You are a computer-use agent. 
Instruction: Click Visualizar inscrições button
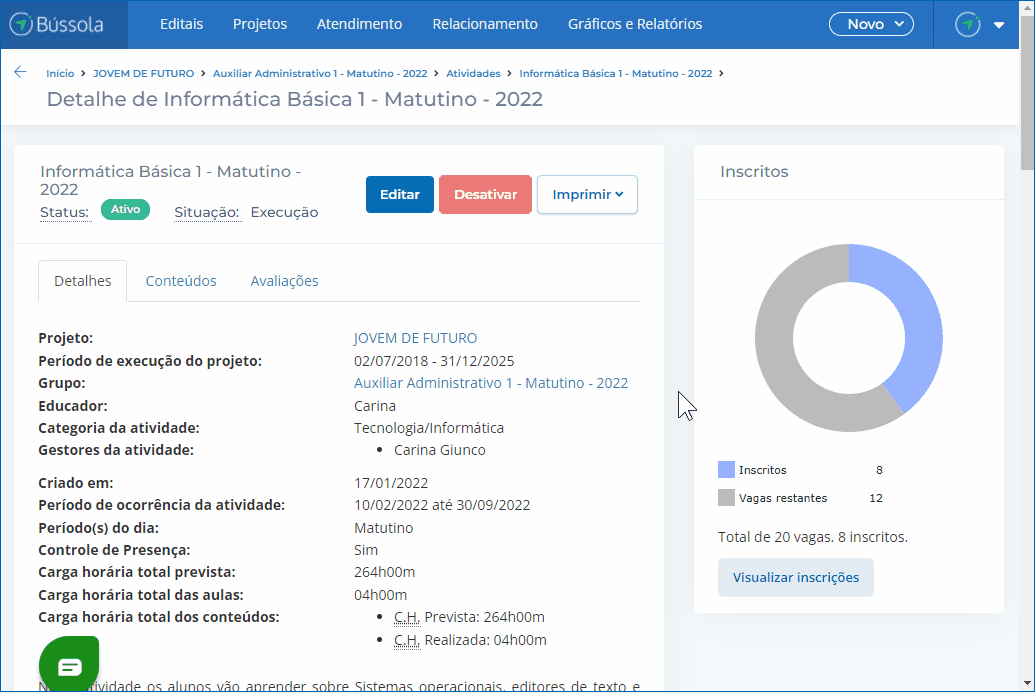[796, 577]
